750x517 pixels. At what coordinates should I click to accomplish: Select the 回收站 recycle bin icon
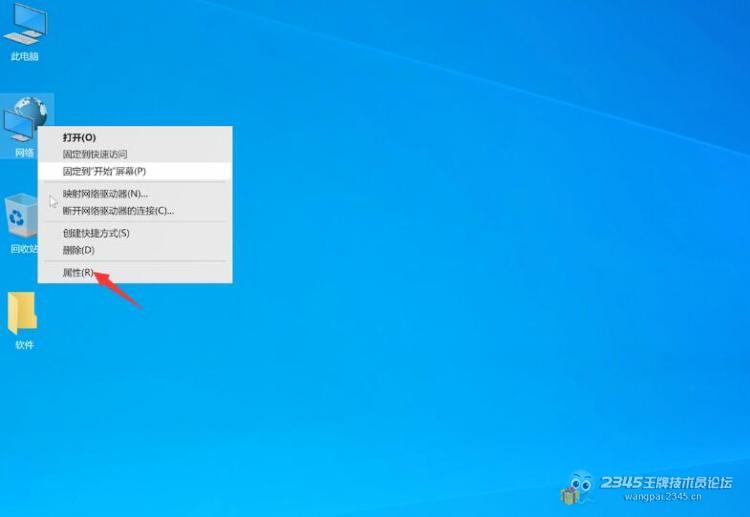[21, 223]
